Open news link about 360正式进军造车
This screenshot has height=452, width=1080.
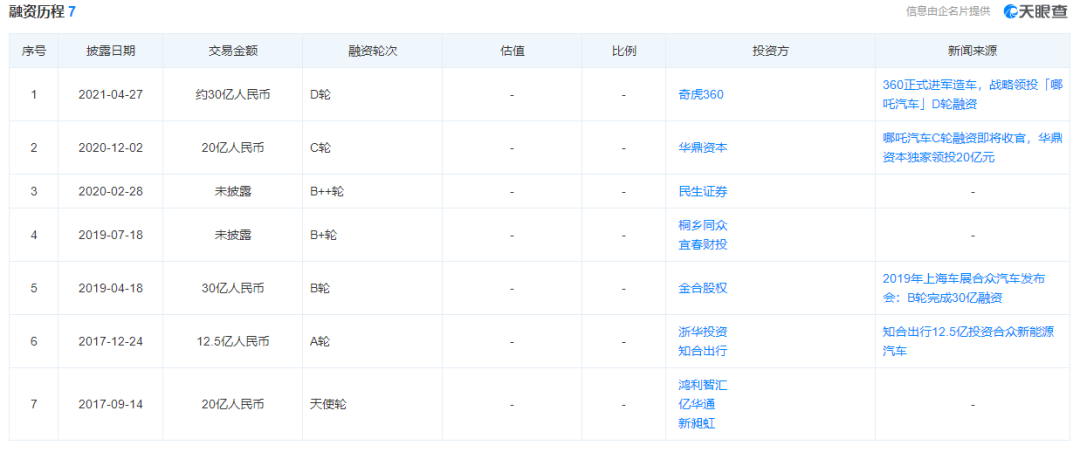(x=973, y=94)
